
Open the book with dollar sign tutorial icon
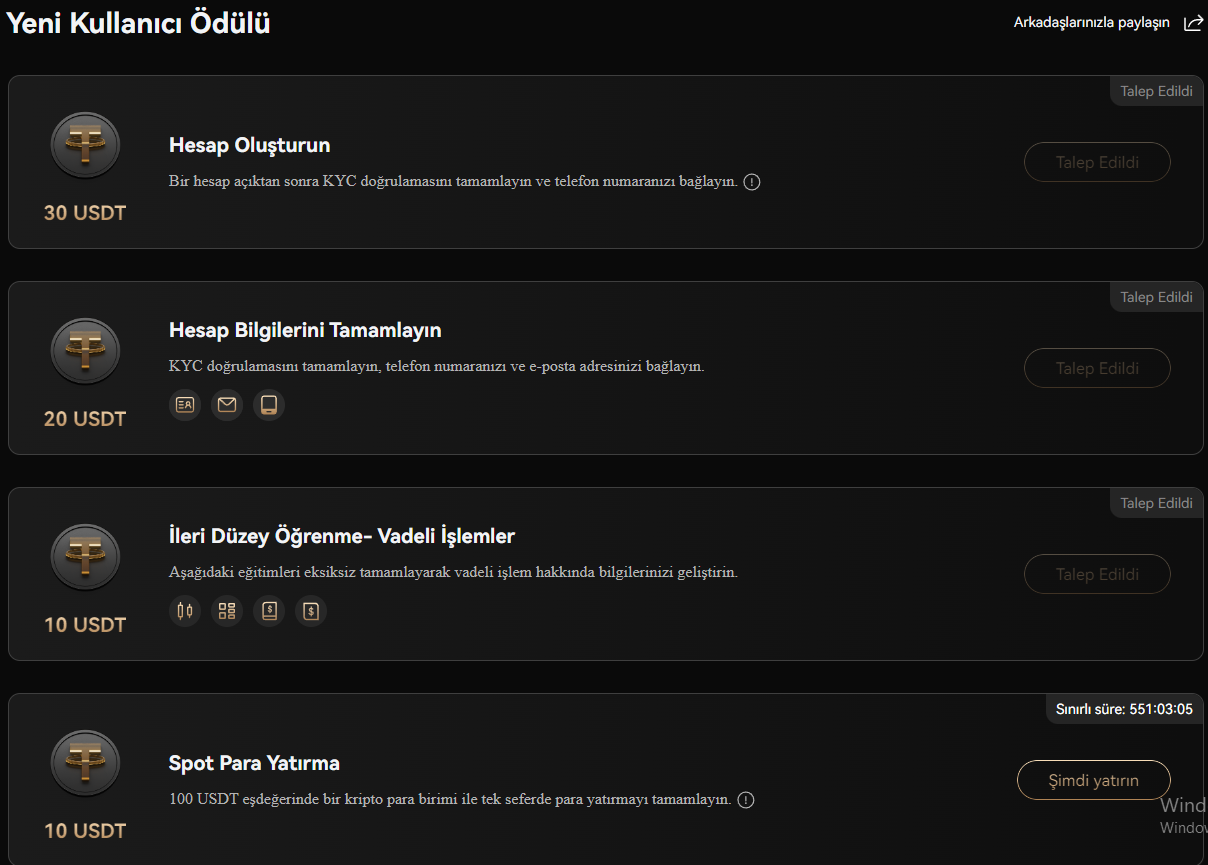(x=269, y=611)
